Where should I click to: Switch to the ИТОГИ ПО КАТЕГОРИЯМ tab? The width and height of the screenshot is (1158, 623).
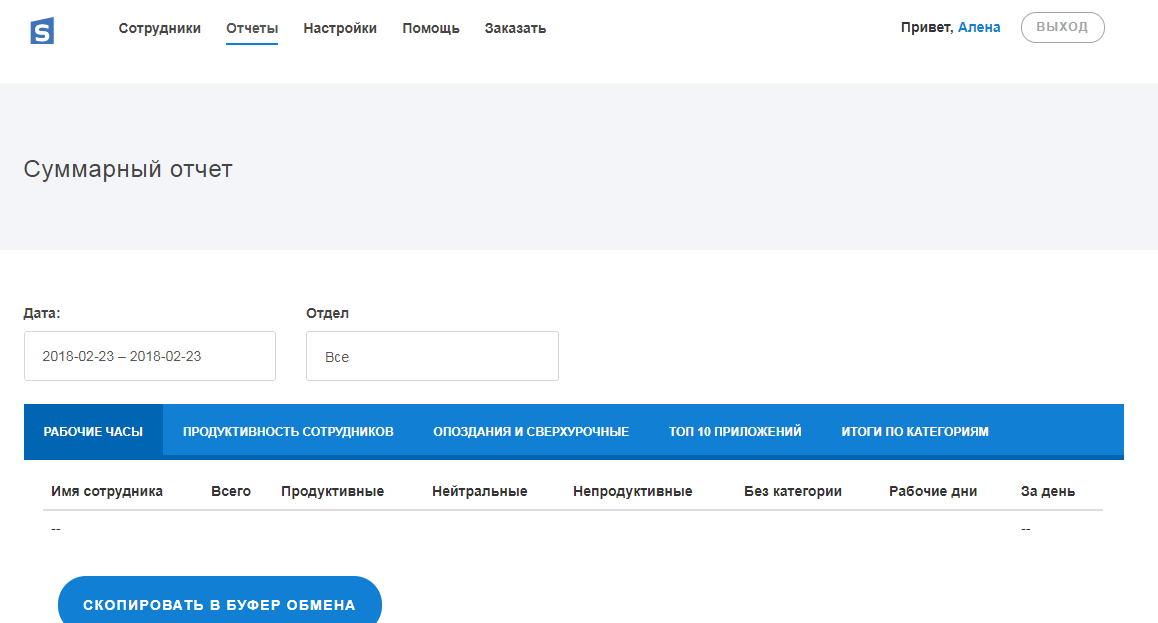[x=913, y=431]
